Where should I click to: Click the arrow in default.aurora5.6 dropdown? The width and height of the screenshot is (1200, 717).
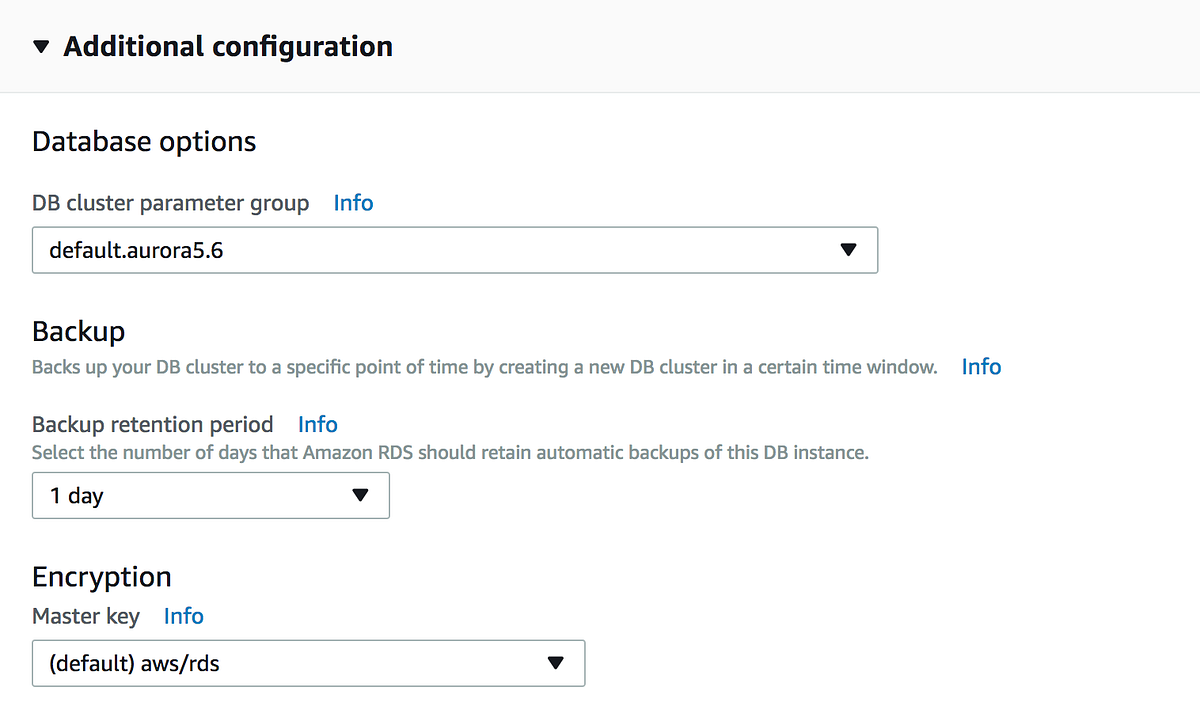click(x=848, y=250)
